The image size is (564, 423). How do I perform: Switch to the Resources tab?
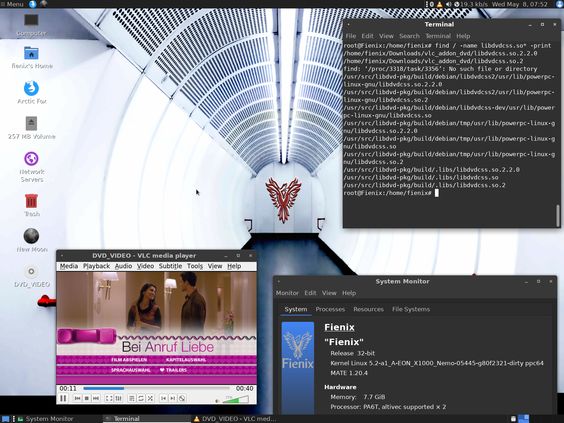point(368,309)
